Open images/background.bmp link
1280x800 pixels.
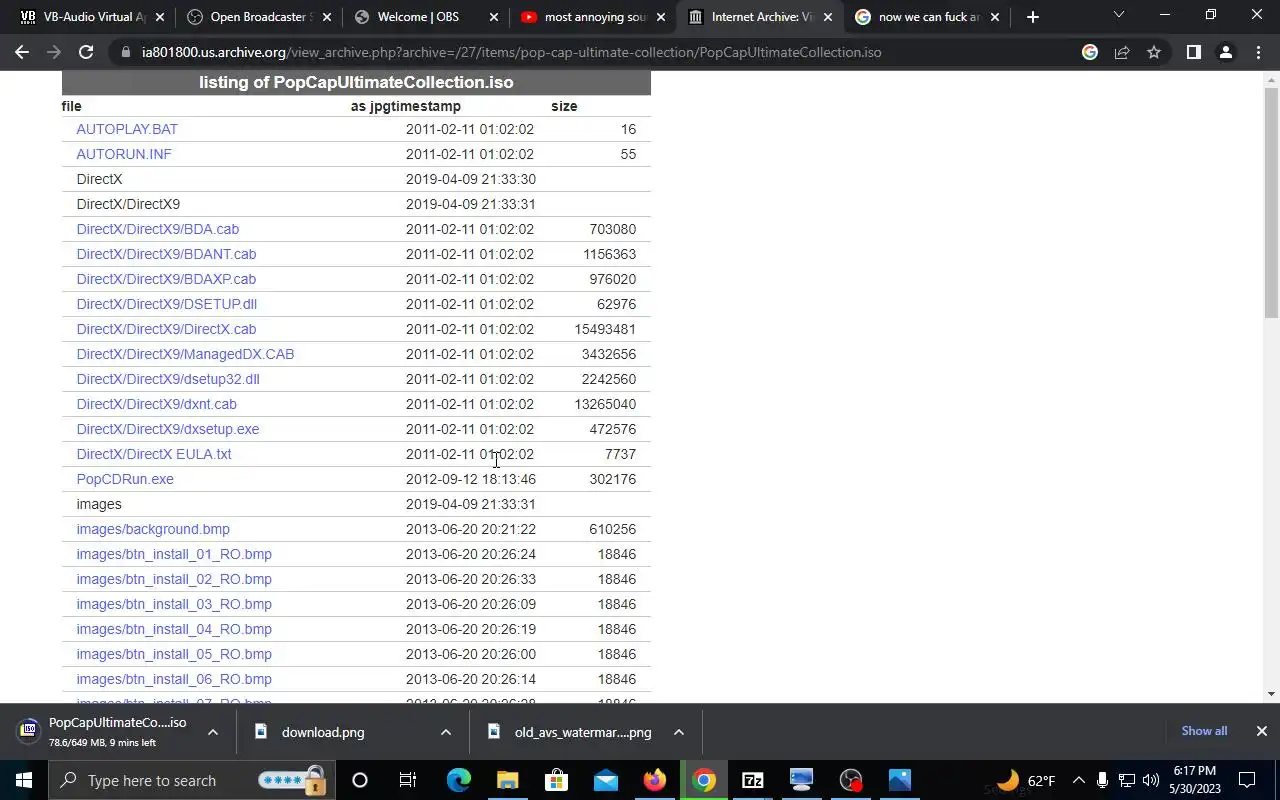point(153,529)
